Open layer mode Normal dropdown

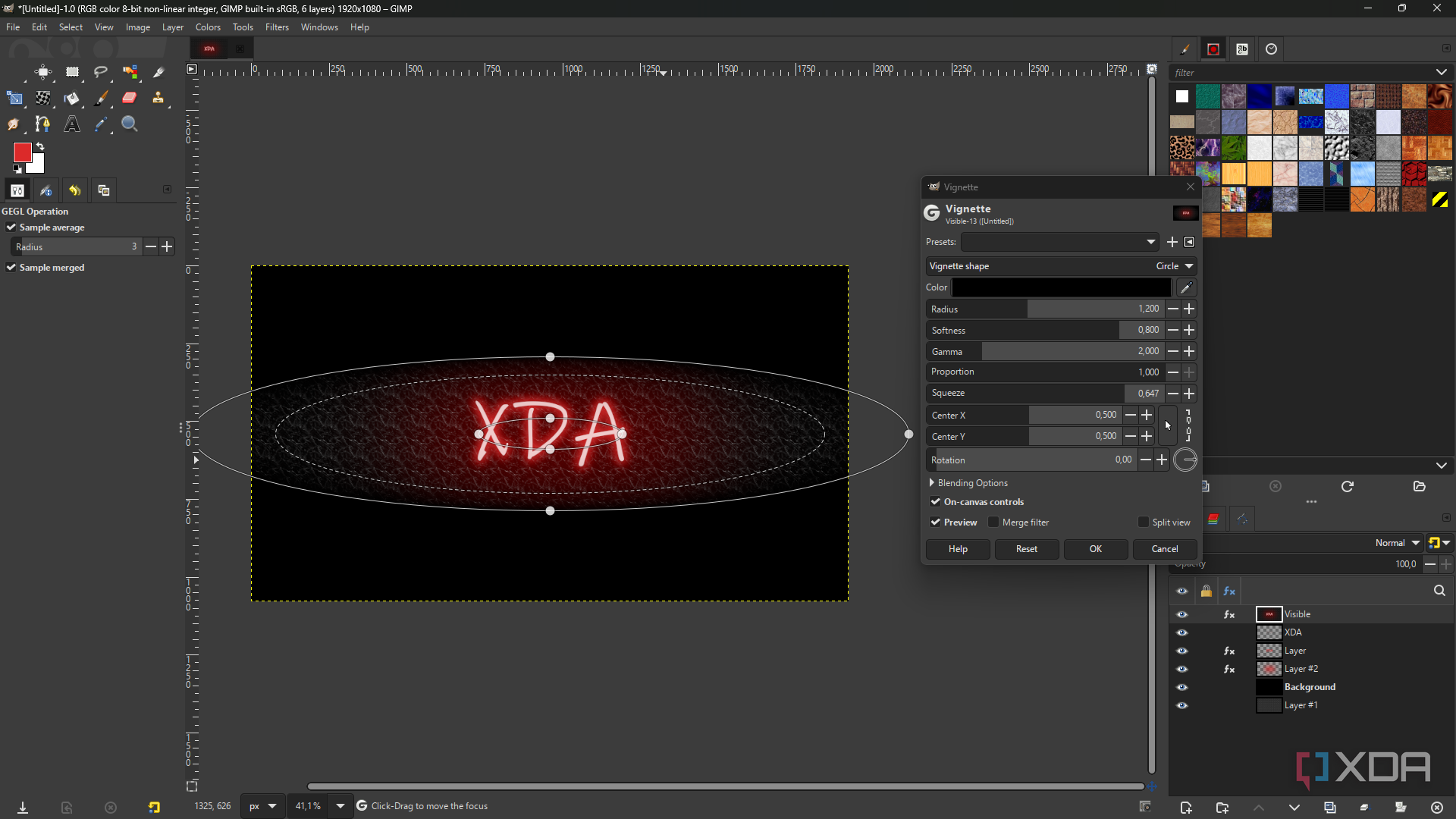[x=1398, y=543]
